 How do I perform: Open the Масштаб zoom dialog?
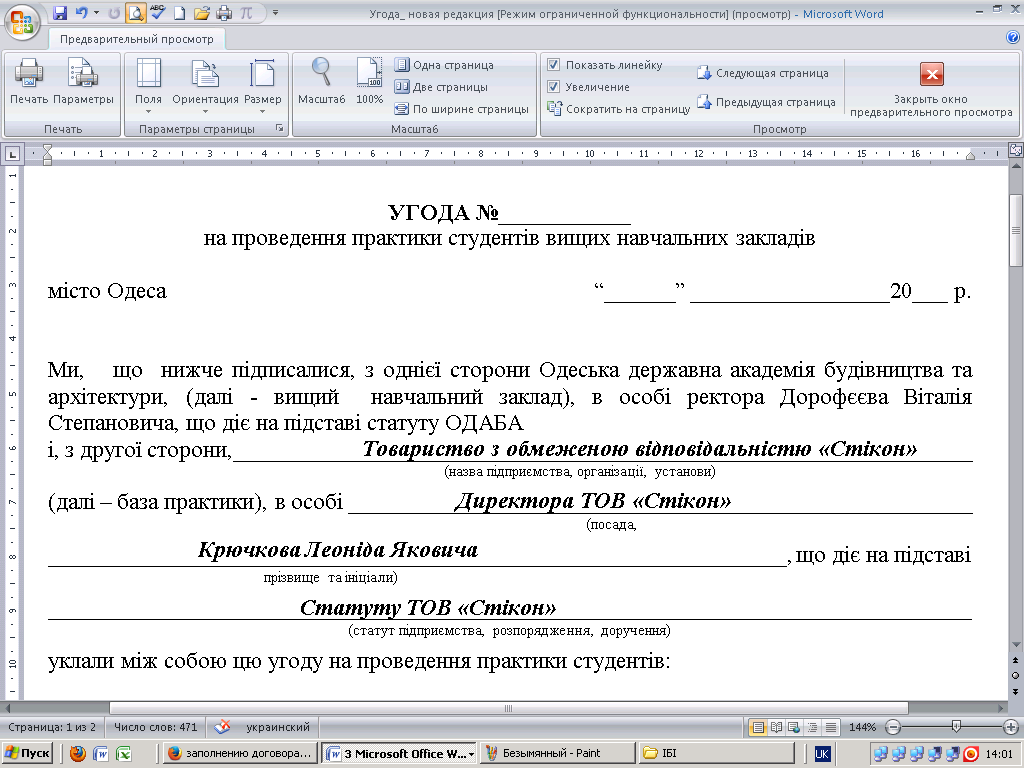(x=321, y=82)
